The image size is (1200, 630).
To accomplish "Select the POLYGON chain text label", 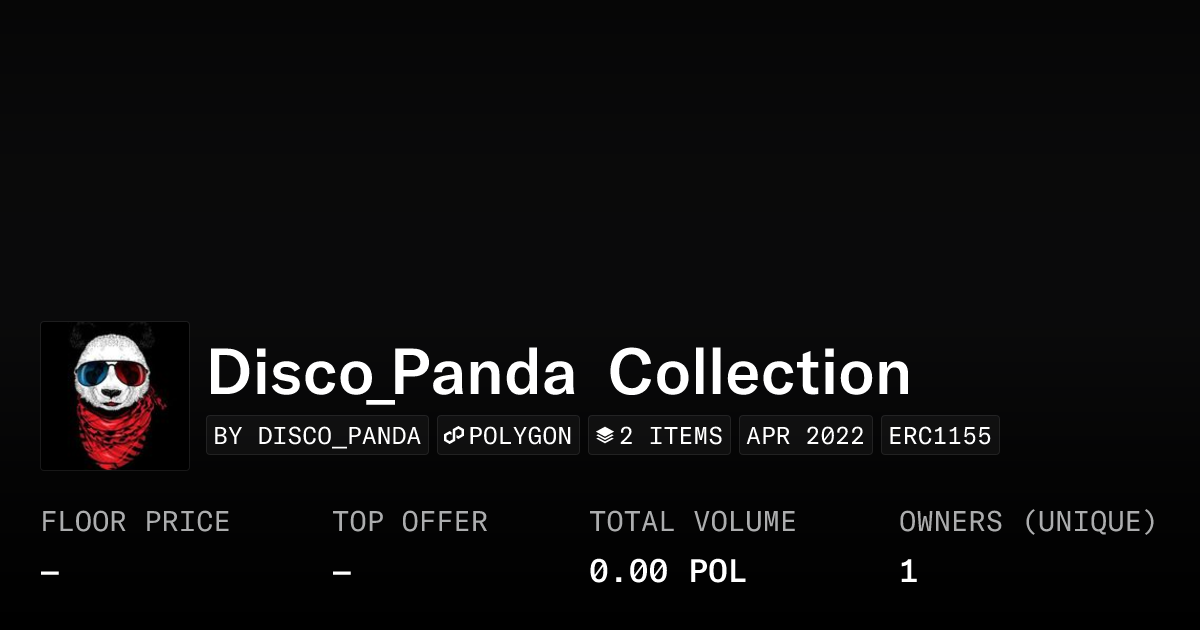I will tap(520, 436).
